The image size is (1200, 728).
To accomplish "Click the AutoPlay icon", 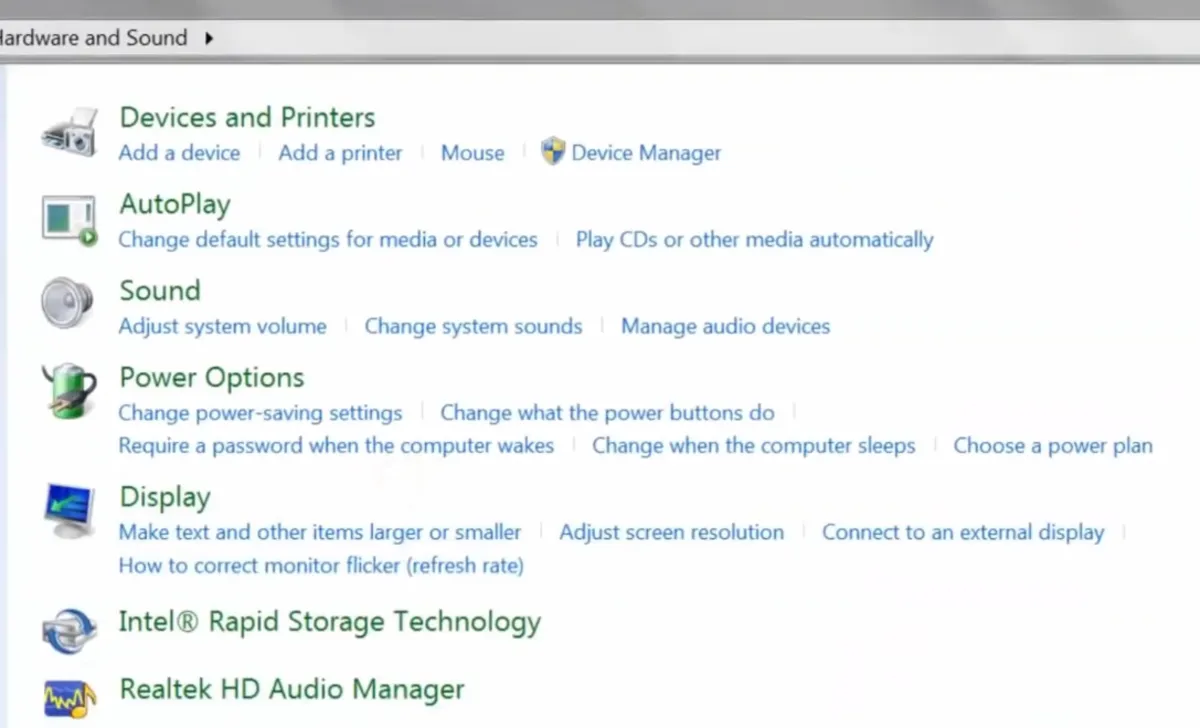I will click(x=66, y=218).
